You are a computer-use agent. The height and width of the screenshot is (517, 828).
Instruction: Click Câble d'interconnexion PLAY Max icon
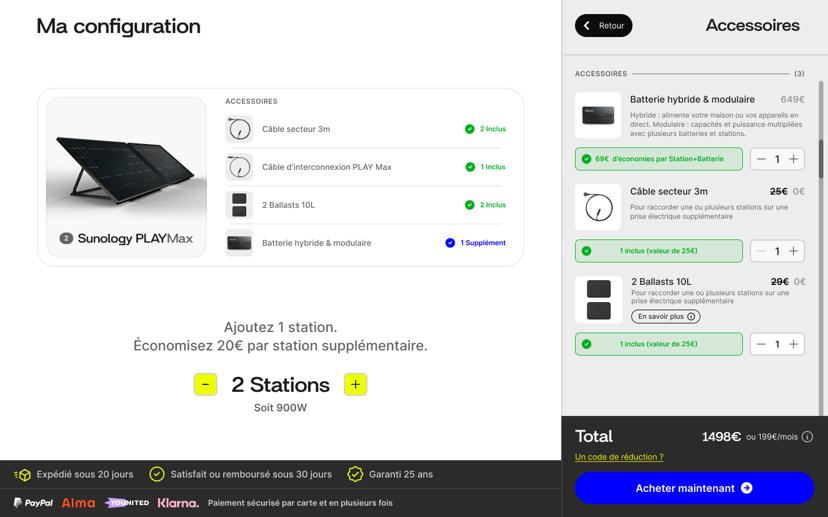[239, 167]
